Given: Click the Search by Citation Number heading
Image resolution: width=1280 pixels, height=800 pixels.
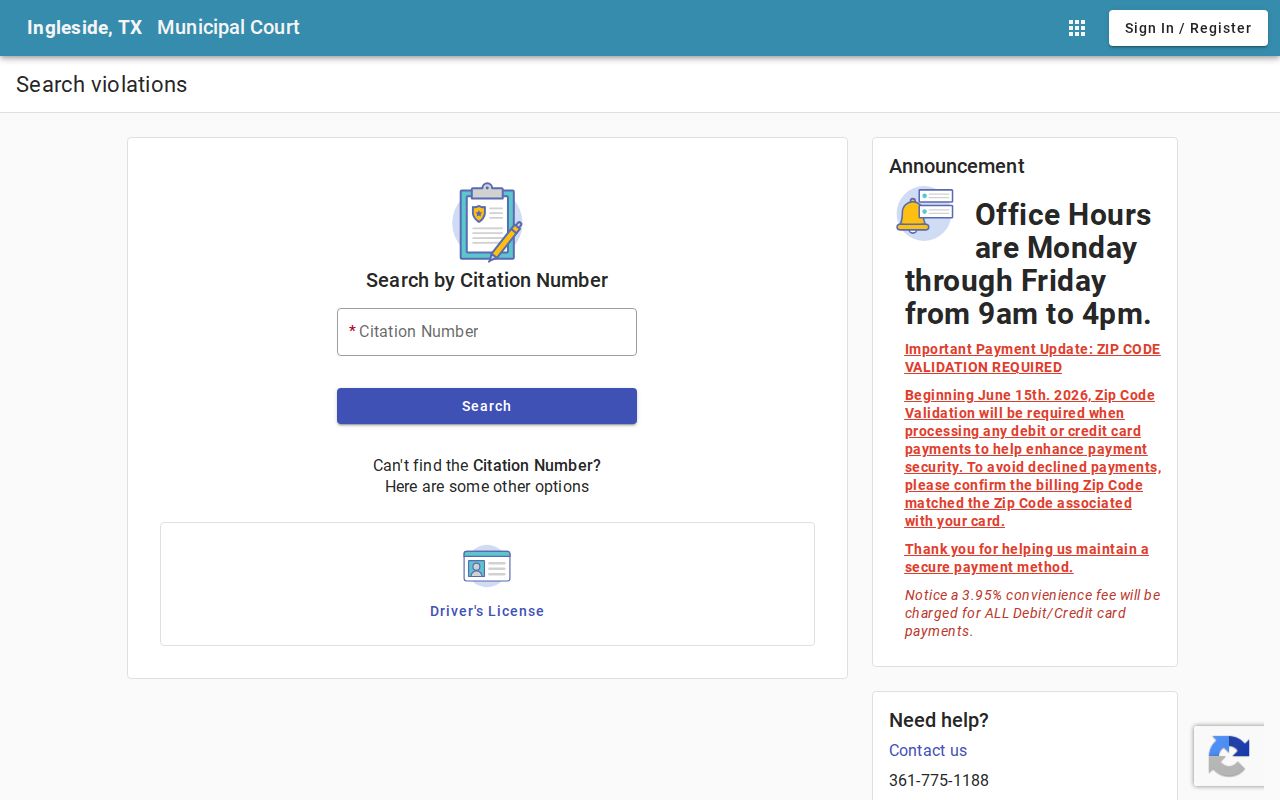Looking at the screenshot, I should click(x=487, y=280).
